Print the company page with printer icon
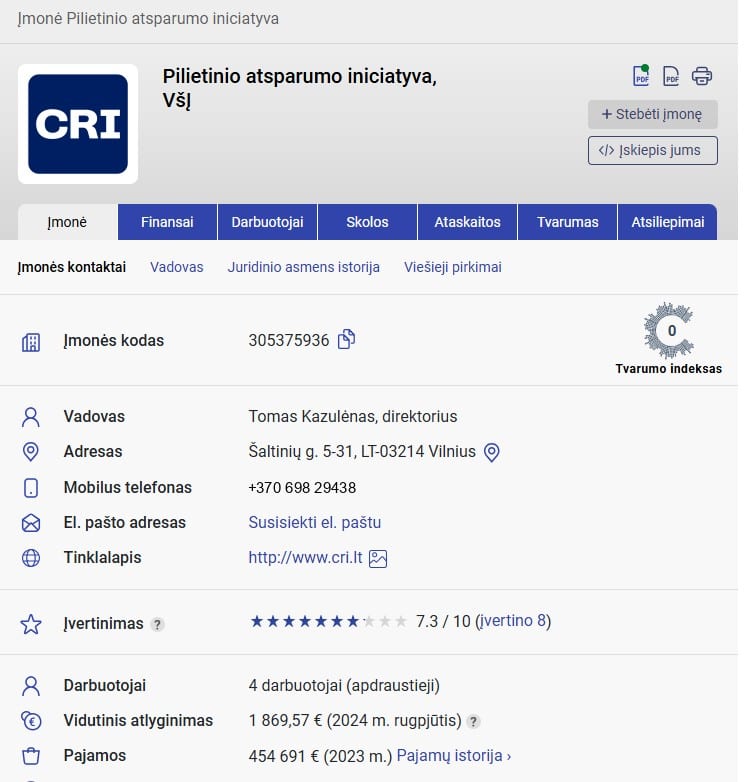Screen dimensions: 744x782 (702, 76)
